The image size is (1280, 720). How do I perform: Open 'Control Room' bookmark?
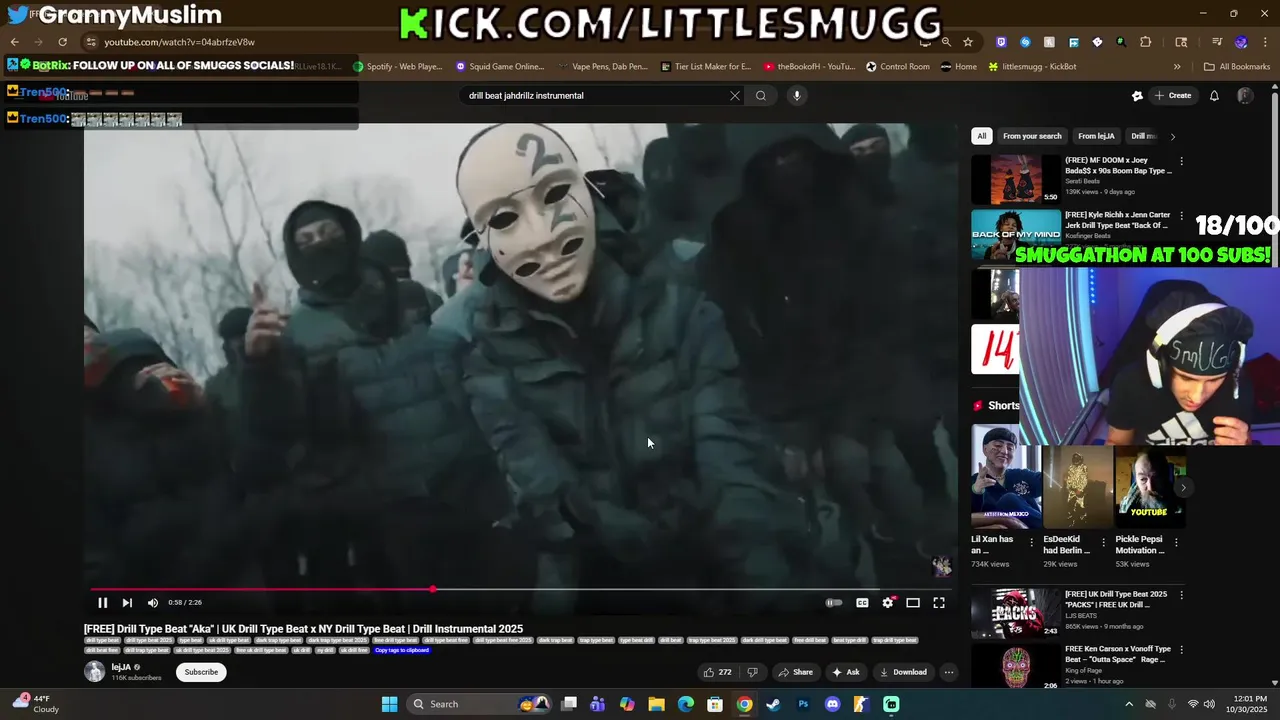[x=897, y=67]
